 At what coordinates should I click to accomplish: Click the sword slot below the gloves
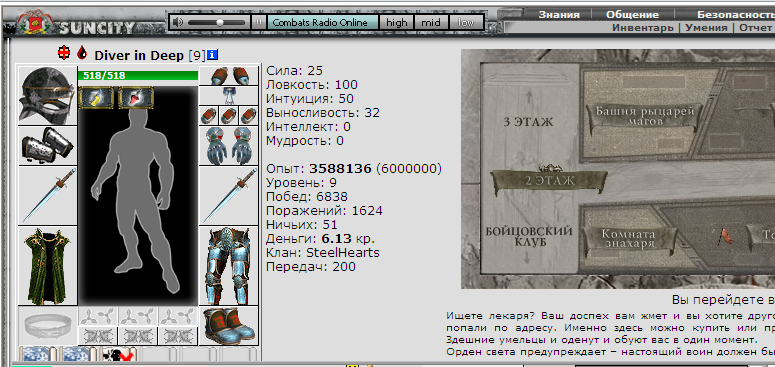click(x=228, y=196)
